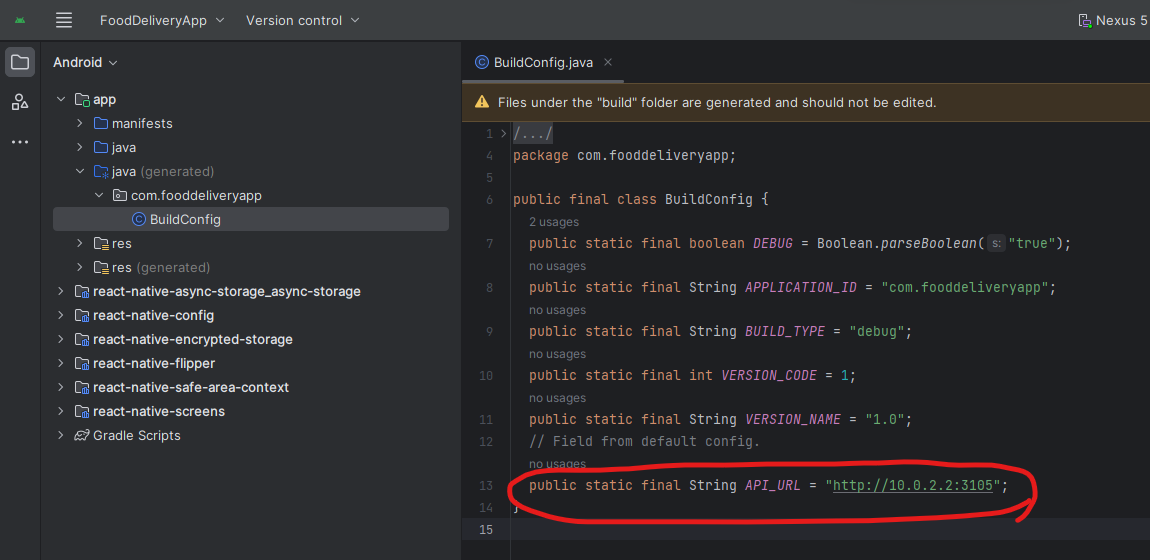Viewport: 1150px width, 560px height.
Task: Click the BuildConfig.java tab file icon
Action: [x=482, y=62]
